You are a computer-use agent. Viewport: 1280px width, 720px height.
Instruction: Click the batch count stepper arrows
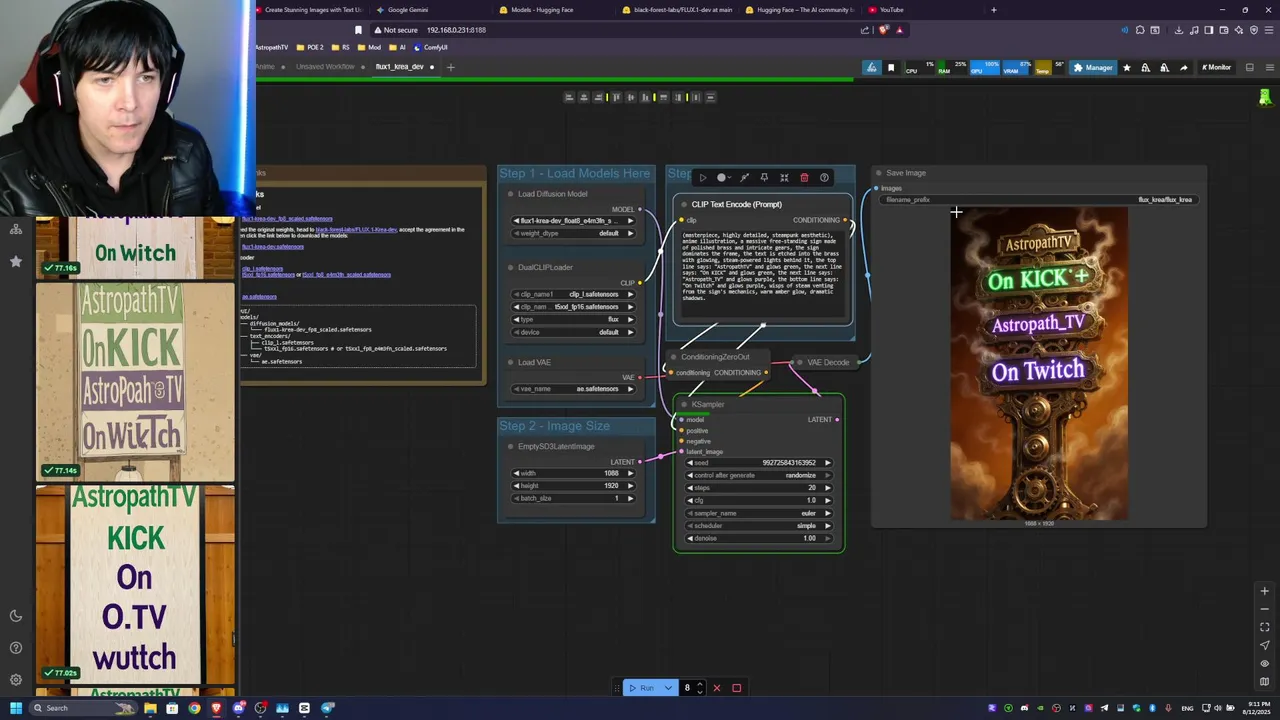pyautogui.click(x=699, y=688)
